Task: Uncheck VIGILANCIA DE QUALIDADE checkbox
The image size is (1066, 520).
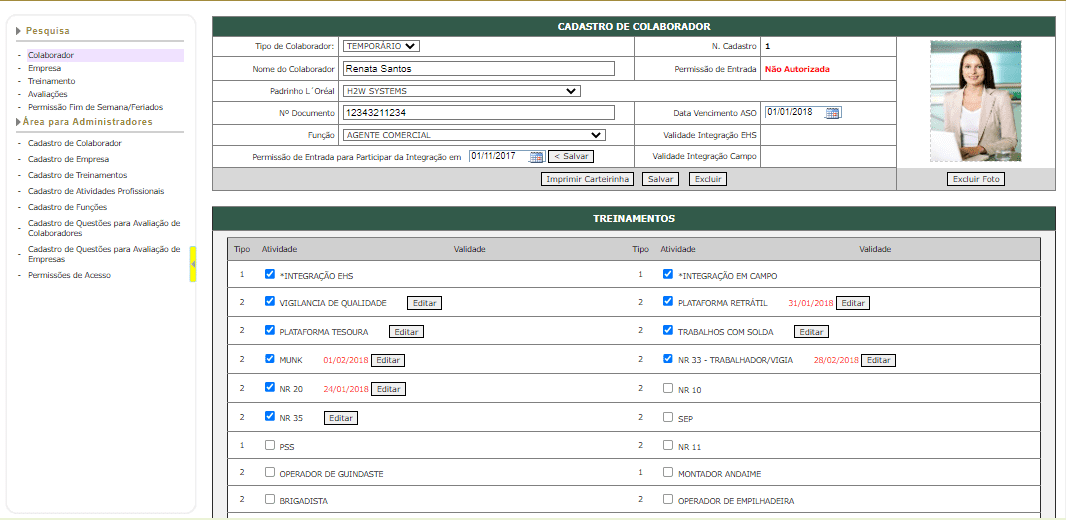Action: [x=270, y=301]
